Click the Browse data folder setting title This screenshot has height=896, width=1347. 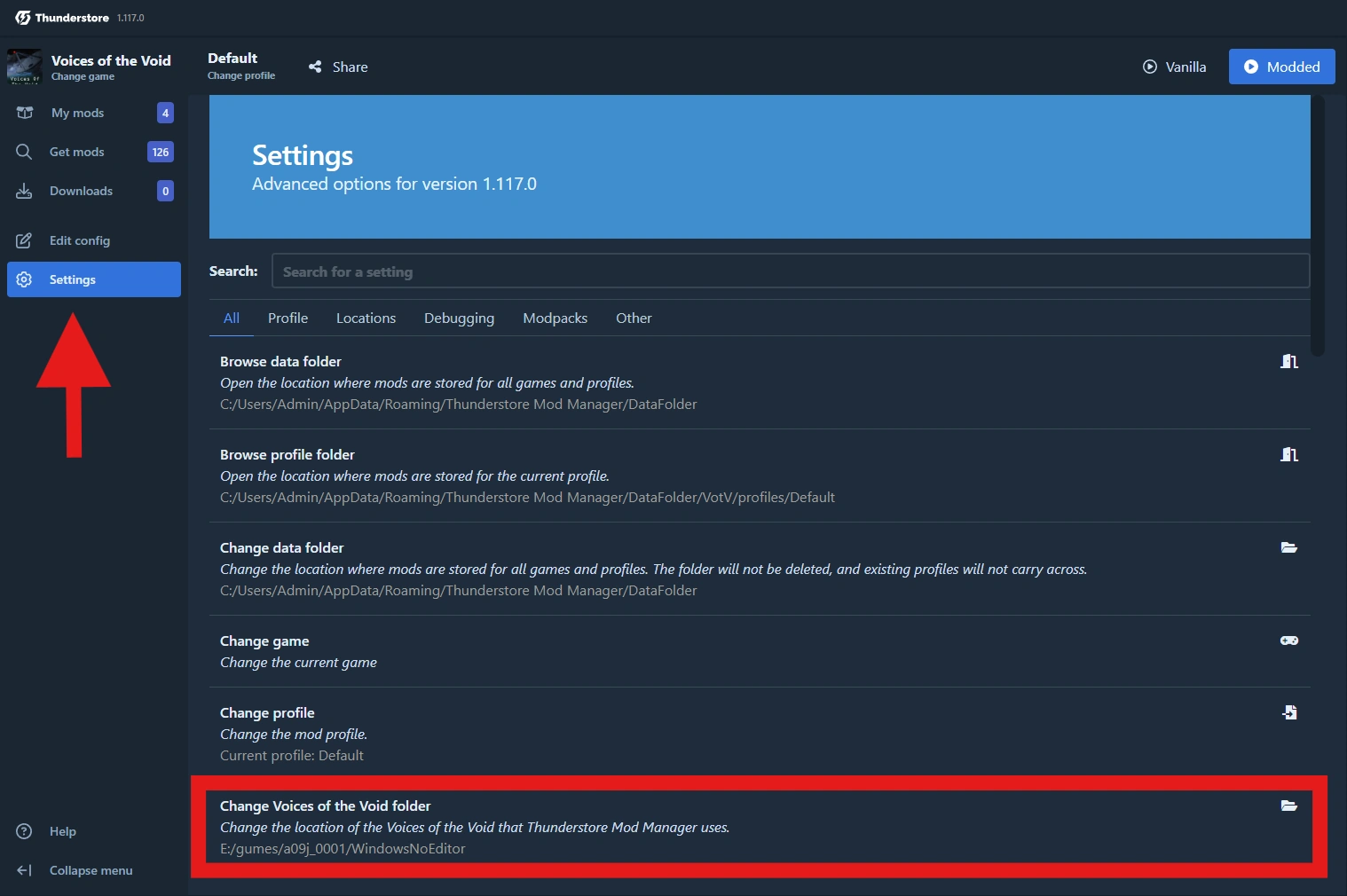click(280, 362)
